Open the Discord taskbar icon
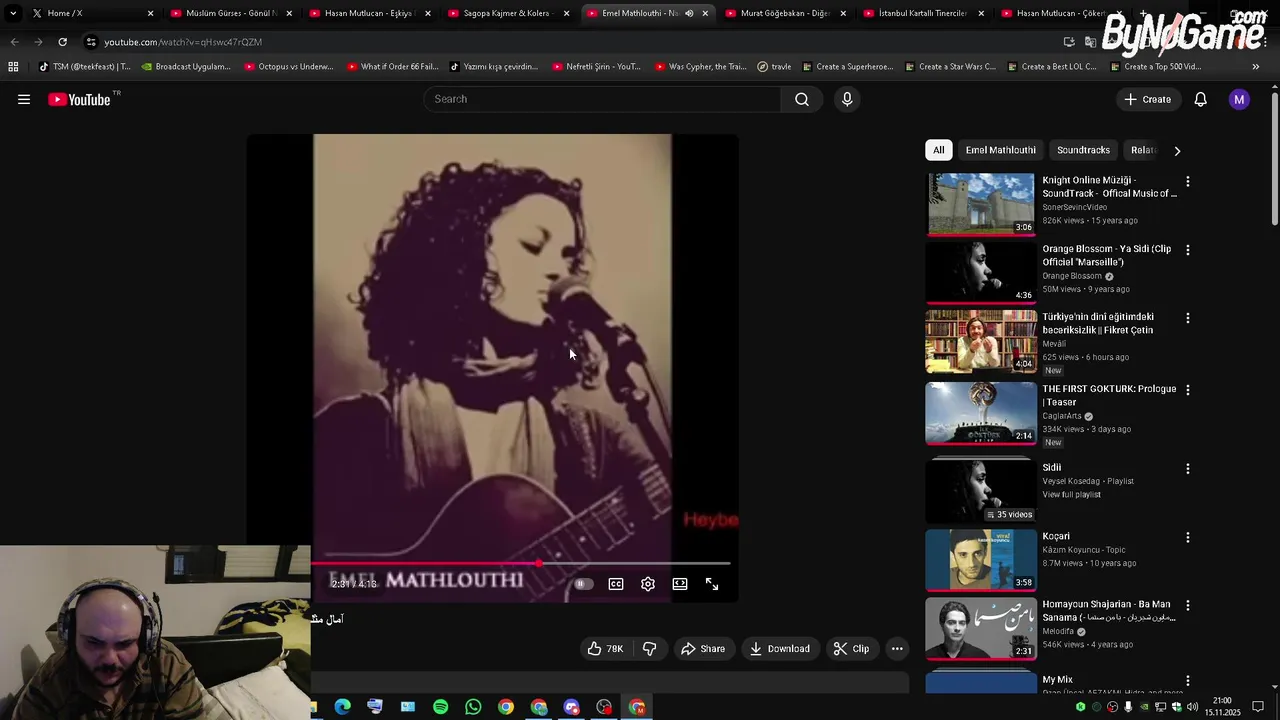 tap(572, 707)
